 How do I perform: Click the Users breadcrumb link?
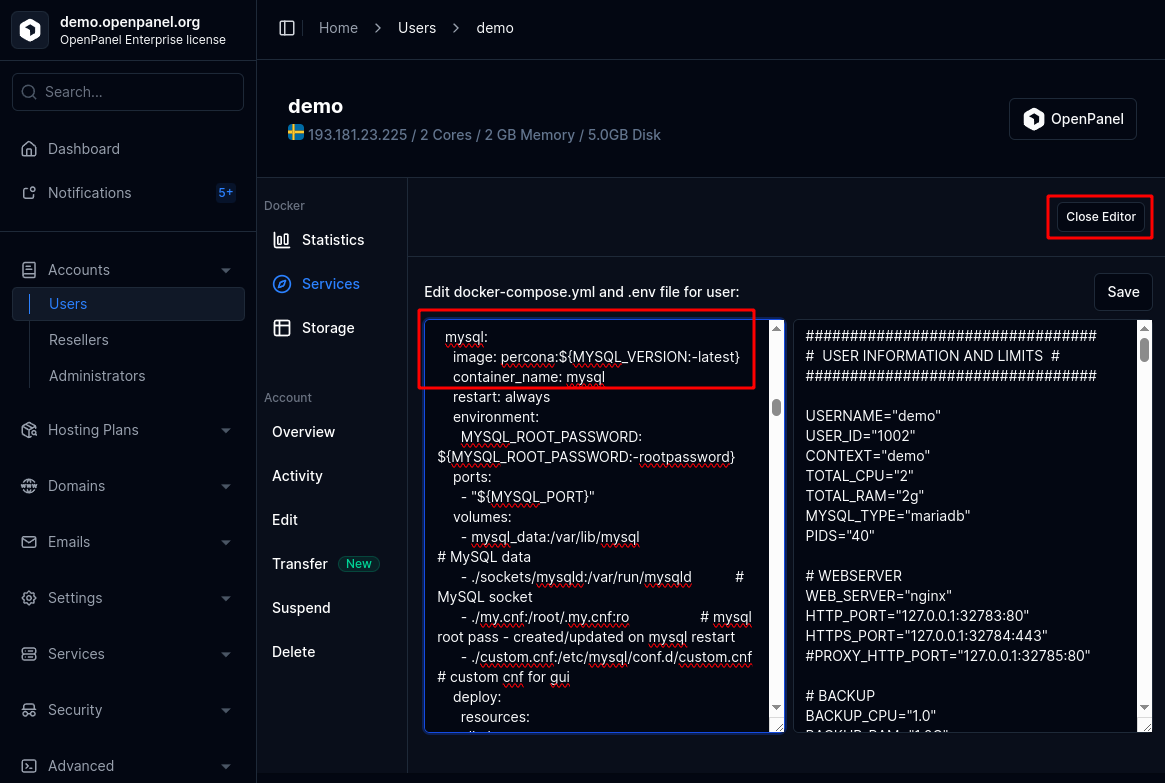417,28
